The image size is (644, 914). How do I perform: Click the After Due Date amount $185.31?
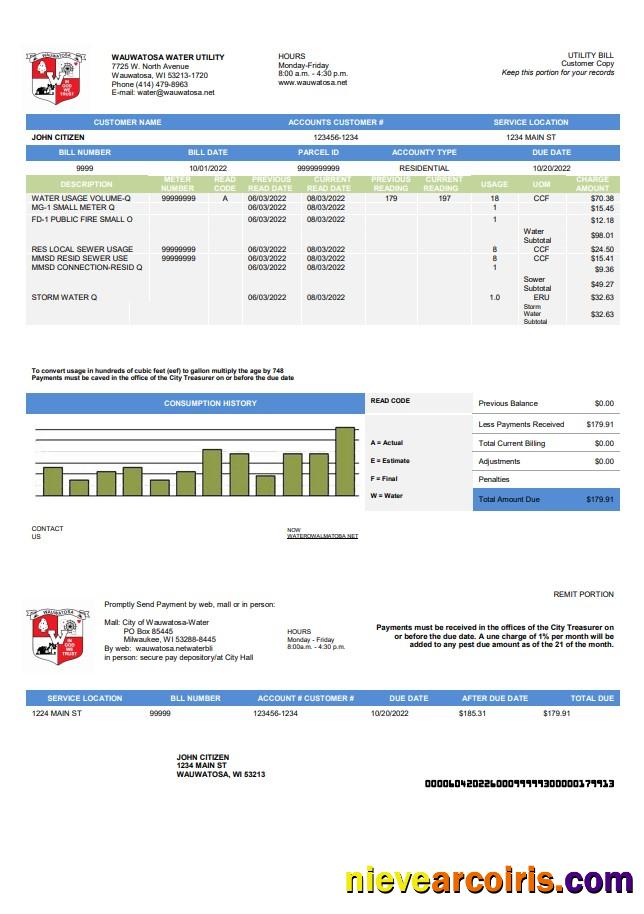472,714
